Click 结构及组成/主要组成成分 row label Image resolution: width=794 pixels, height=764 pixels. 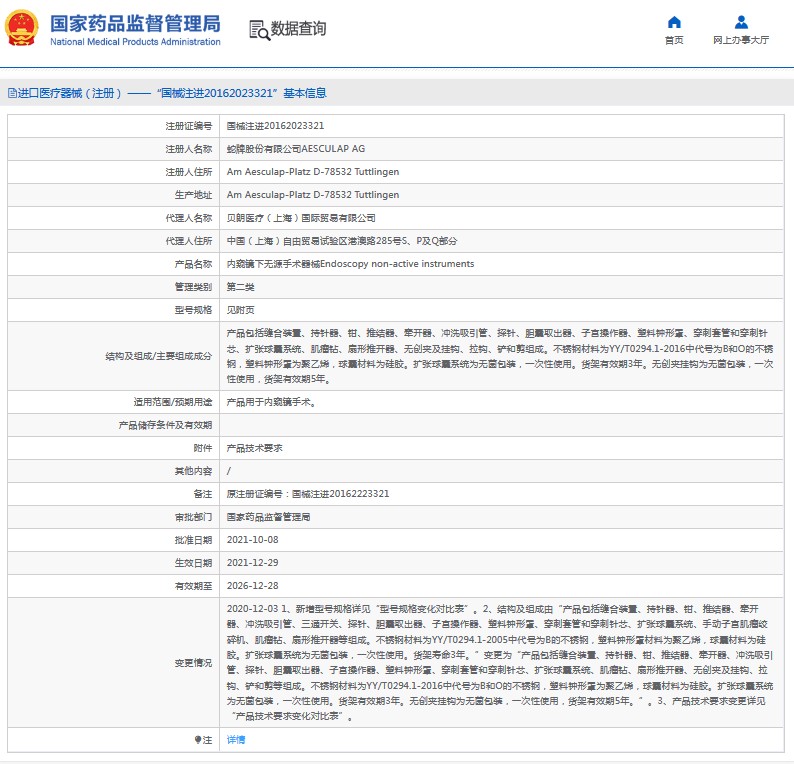click(x=158, y=356)
